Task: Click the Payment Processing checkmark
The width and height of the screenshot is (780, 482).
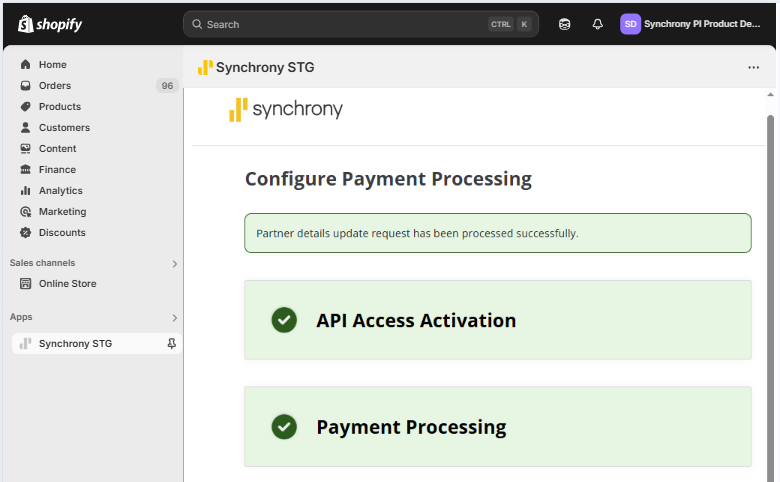Action: click(284, 427)
